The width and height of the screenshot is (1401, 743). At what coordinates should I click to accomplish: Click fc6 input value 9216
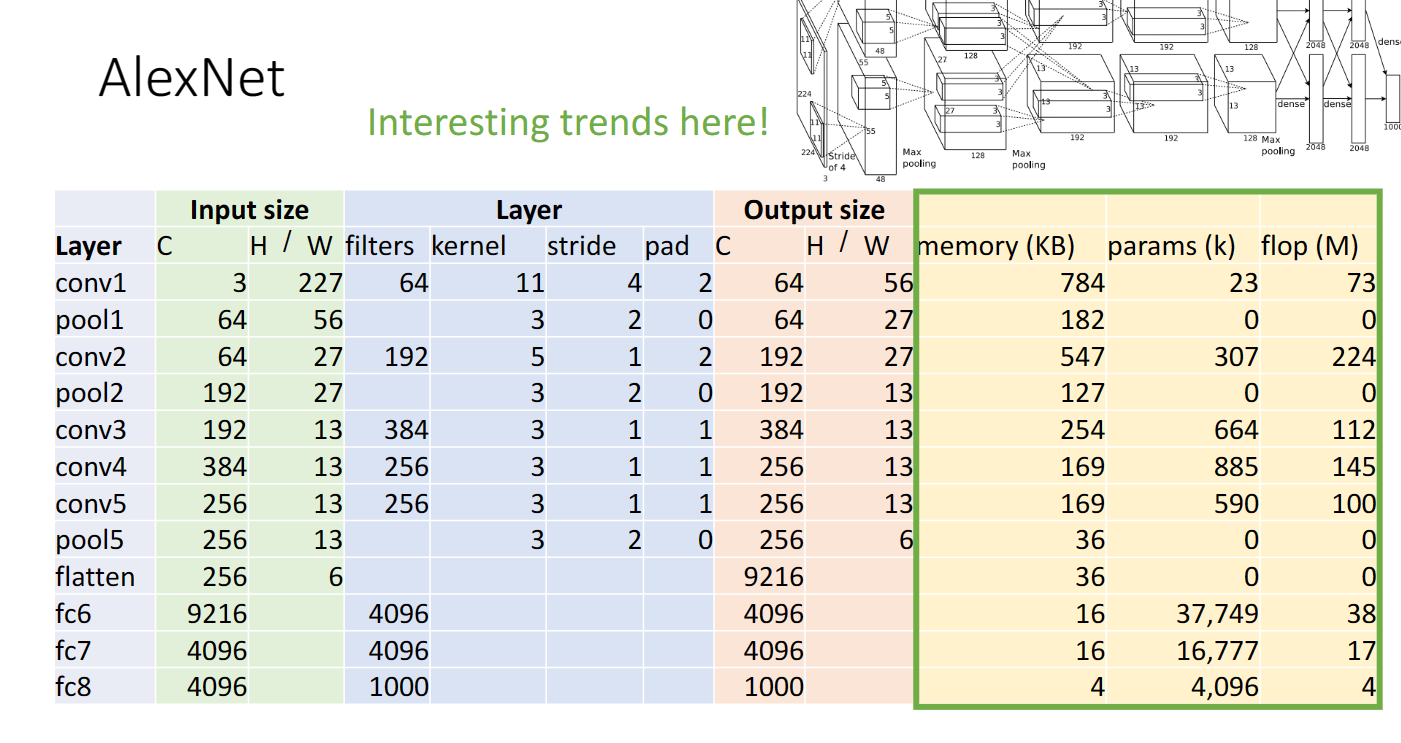point(216,613)
